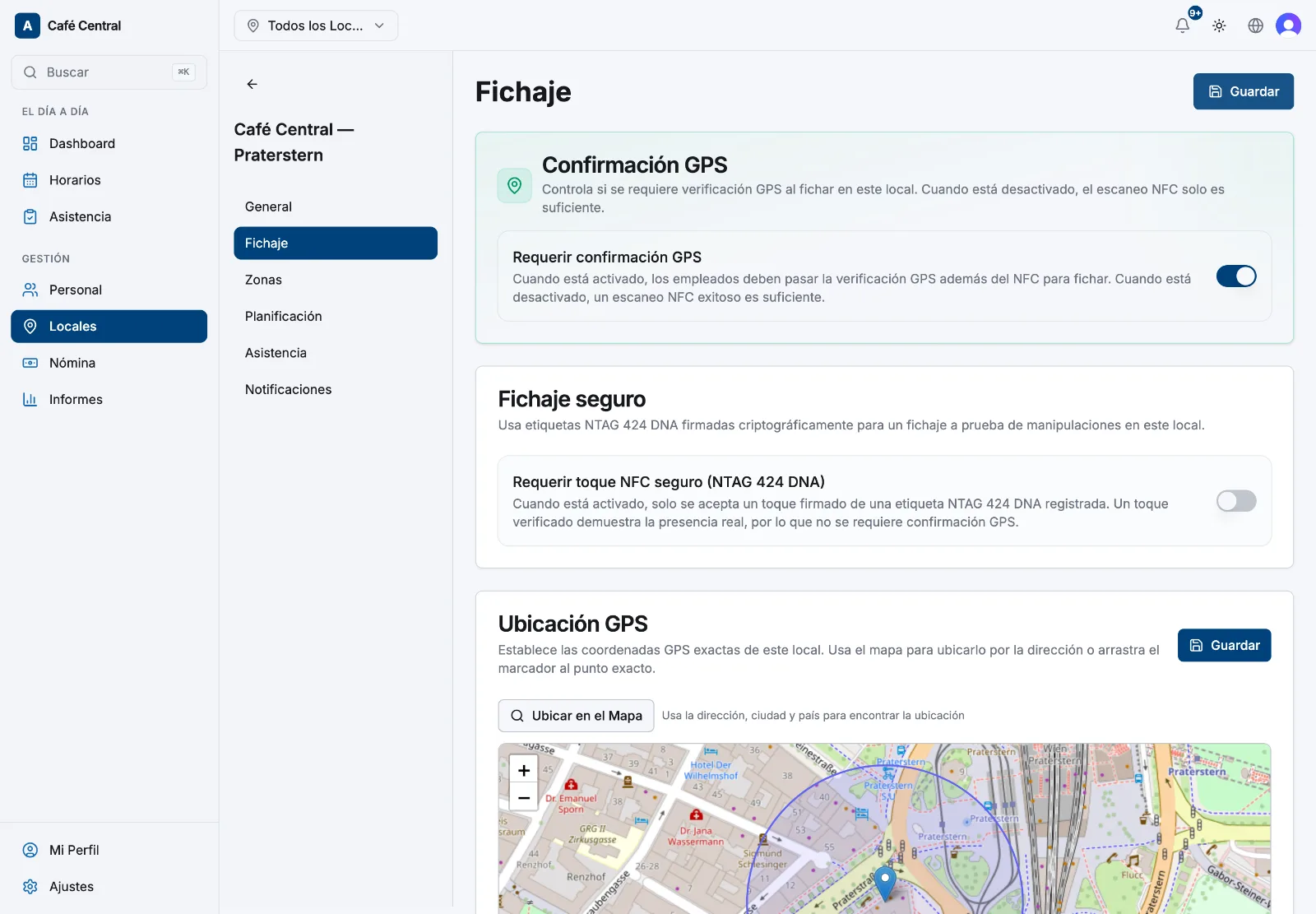Image resolution: width=1316 pixels, height=914 pixels.
Task: Go to Asistencia in main sidebar
Action: [x=109, y=216]
